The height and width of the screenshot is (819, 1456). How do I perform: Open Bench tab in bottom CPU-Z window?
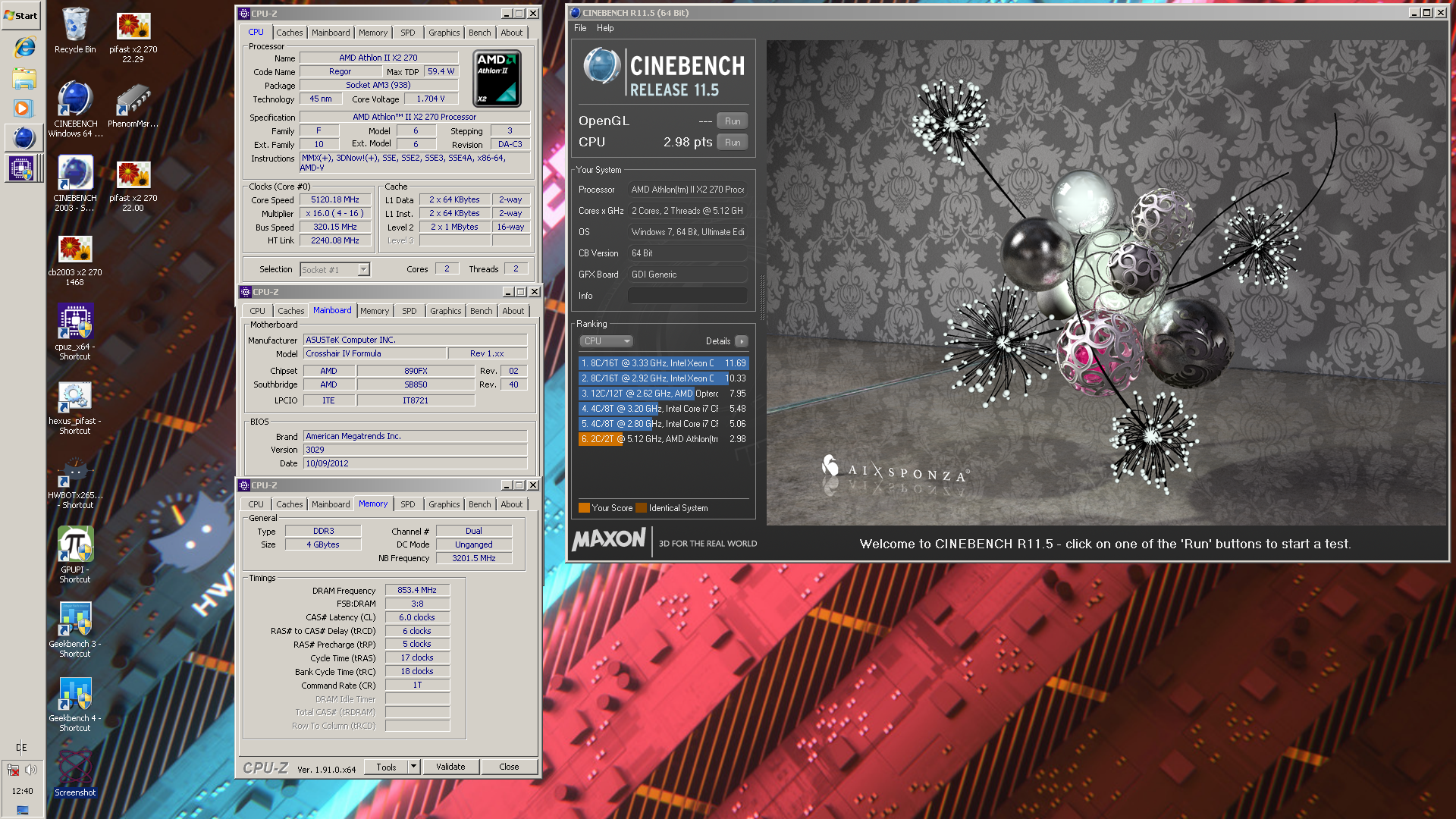(480, 504)
